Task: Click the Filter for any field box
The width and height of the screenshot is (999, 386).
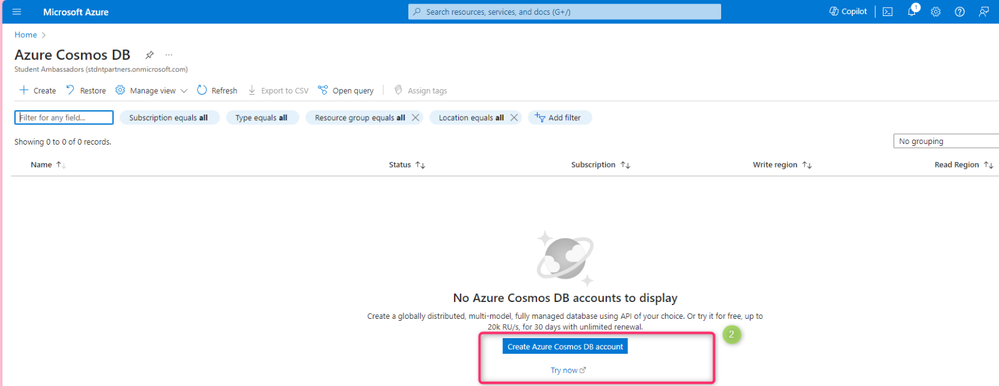Action: 64,118
